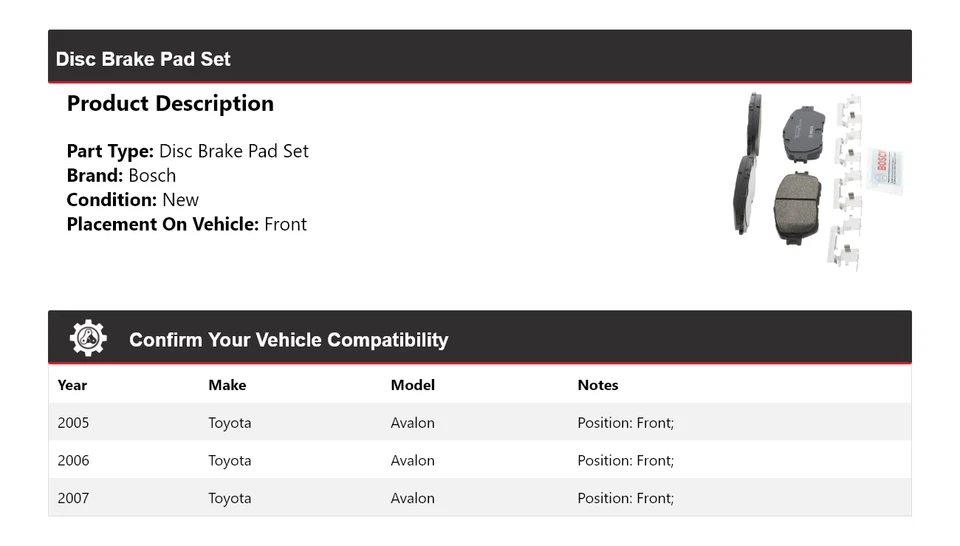Click Toyota in the 2005 row
The image size is (960, 546).
(x=229, y=423)
